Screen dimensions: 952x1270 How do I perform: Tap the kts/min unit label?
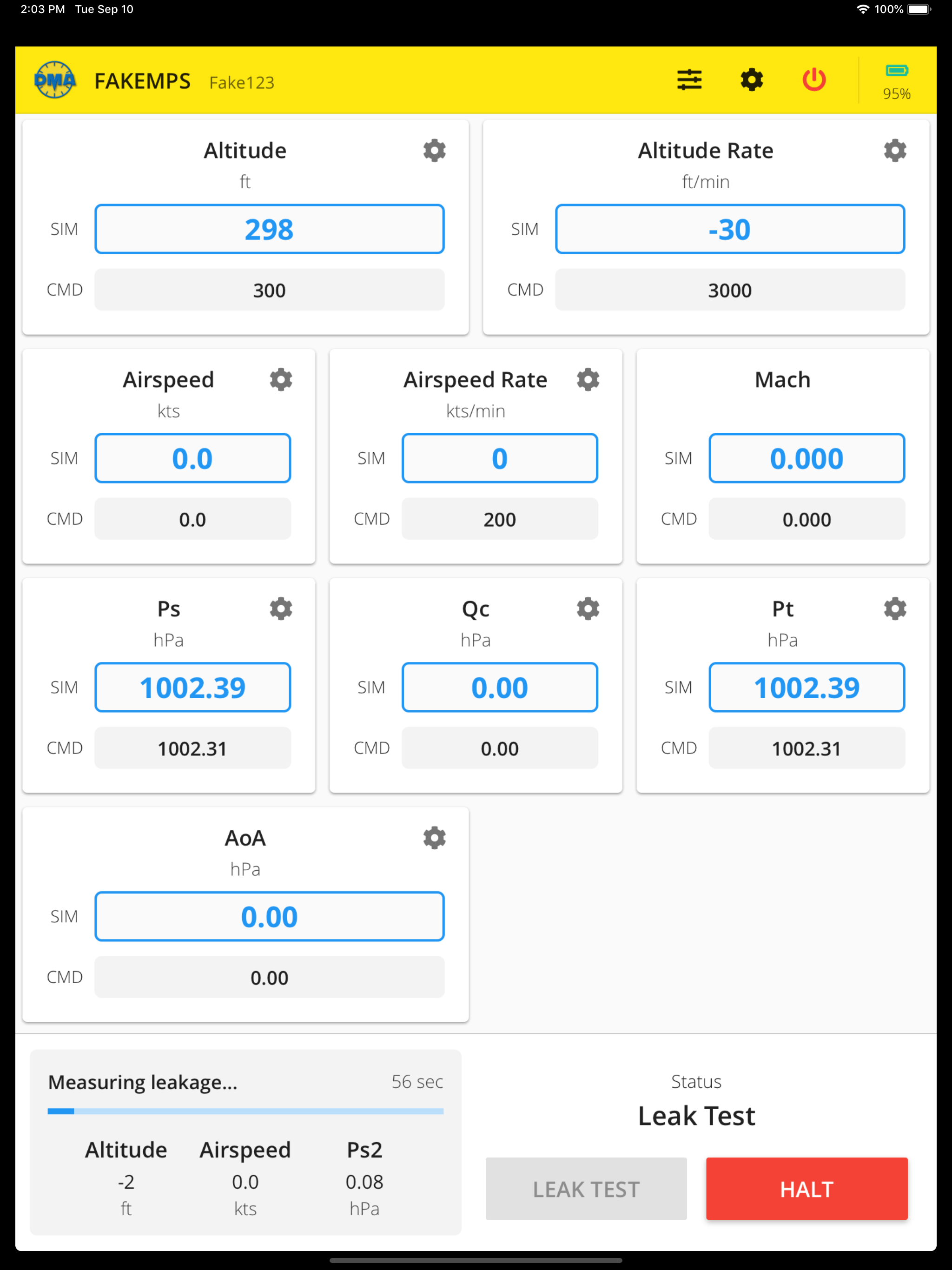[x=476, y=411]
